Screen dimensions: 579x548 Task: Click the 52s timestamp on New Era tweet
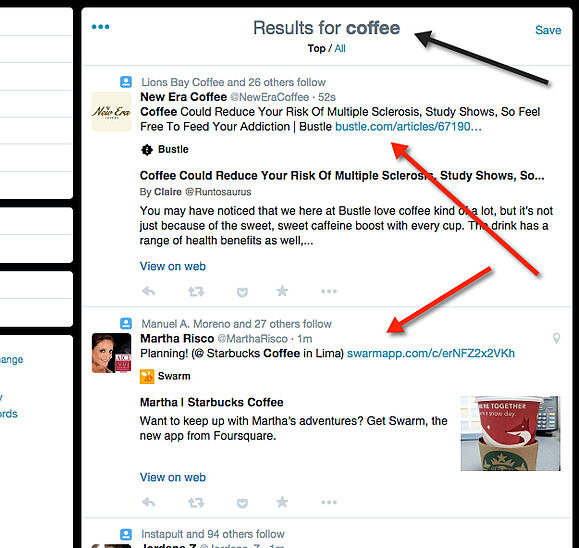tap(327, 97)
